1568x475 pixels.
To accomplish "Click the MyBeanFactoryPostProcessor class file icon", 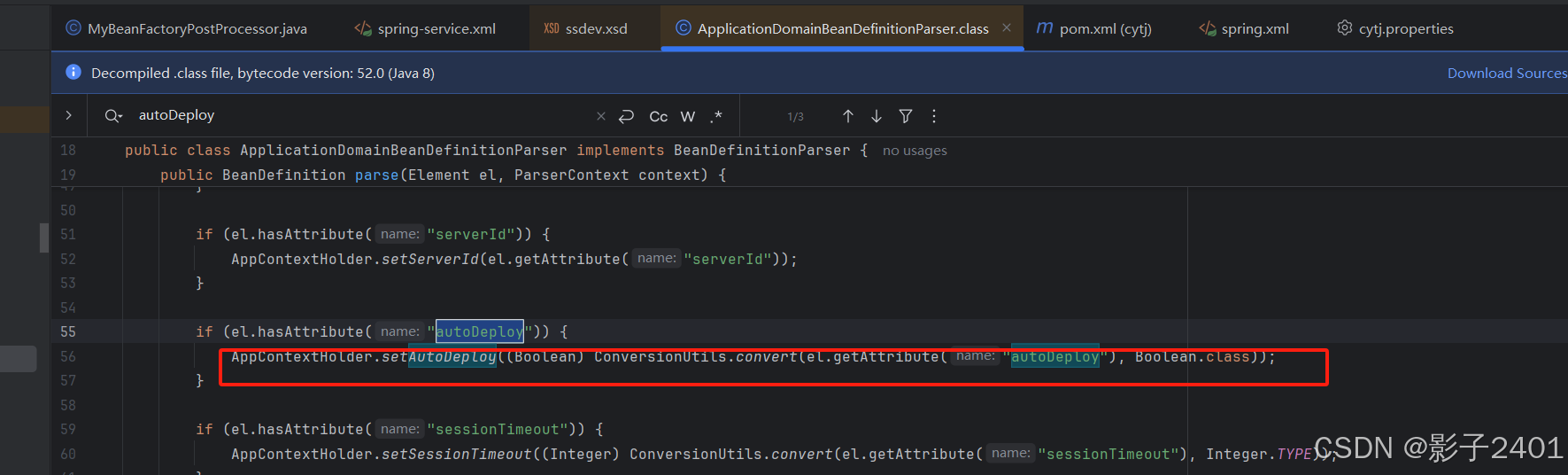I will point(73,28).
